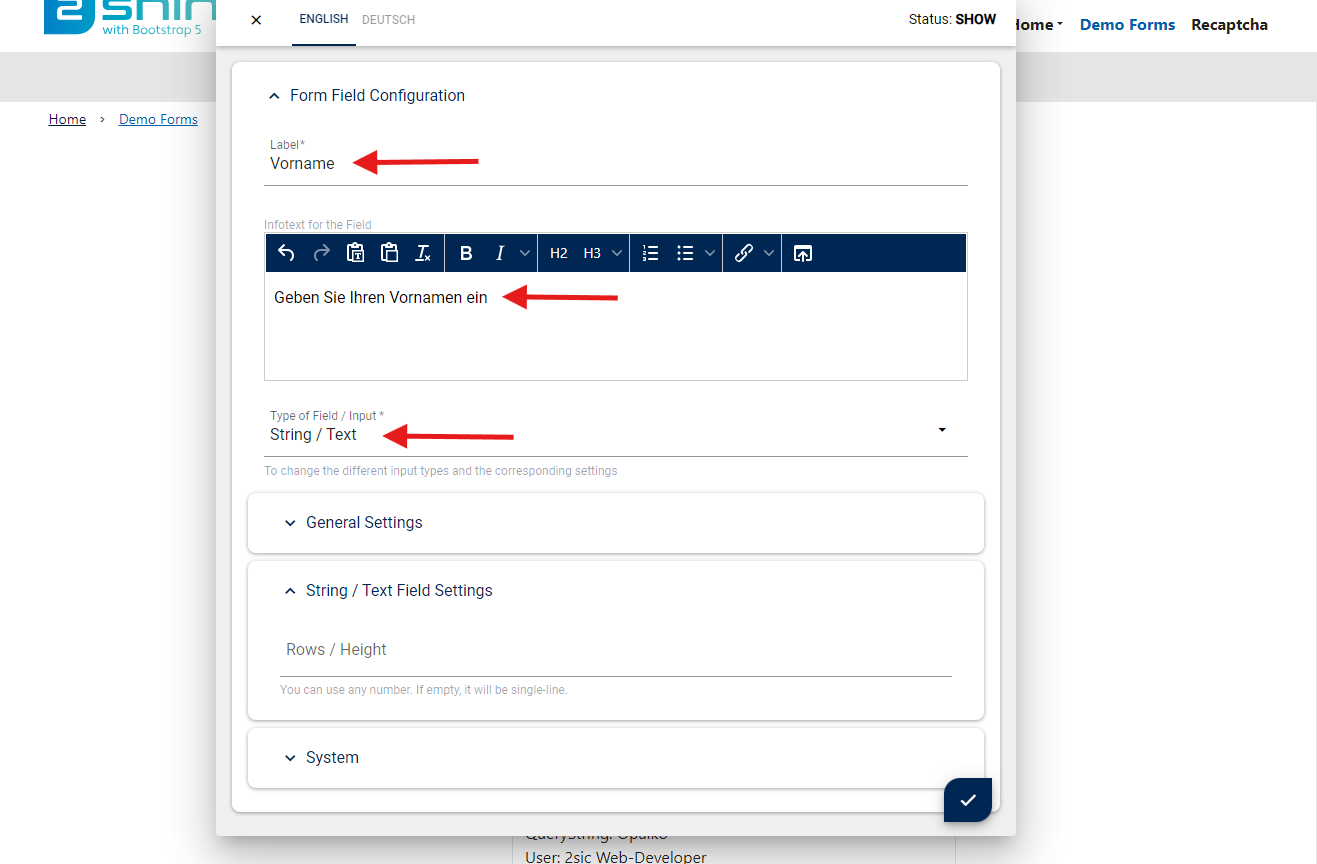Click the paste as text icon
Image resolution: width=1317 pixels, height=864 pixels.
pos(355,253)
